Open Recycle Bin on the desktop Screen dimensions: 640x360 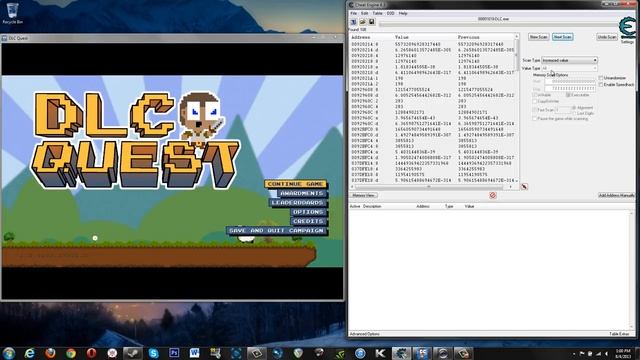click(x=13, y=13)
